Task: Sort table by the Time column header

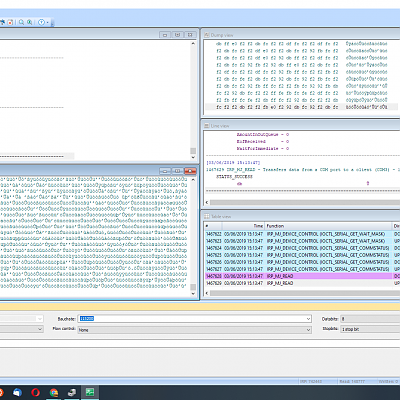Action: click(243, 226)
